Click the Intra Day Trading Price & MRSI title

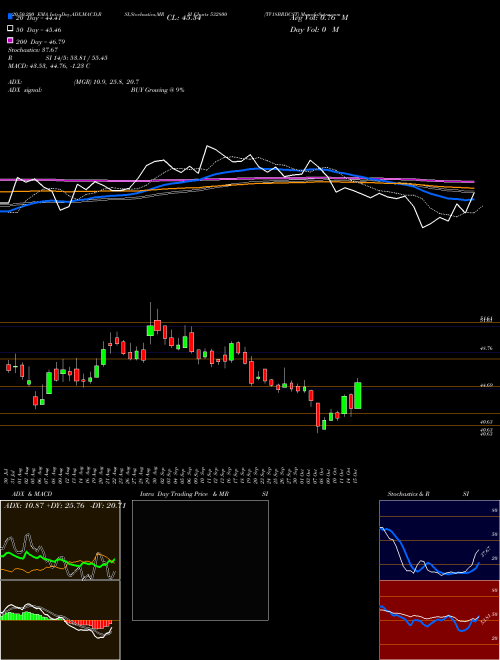[204, 494]
